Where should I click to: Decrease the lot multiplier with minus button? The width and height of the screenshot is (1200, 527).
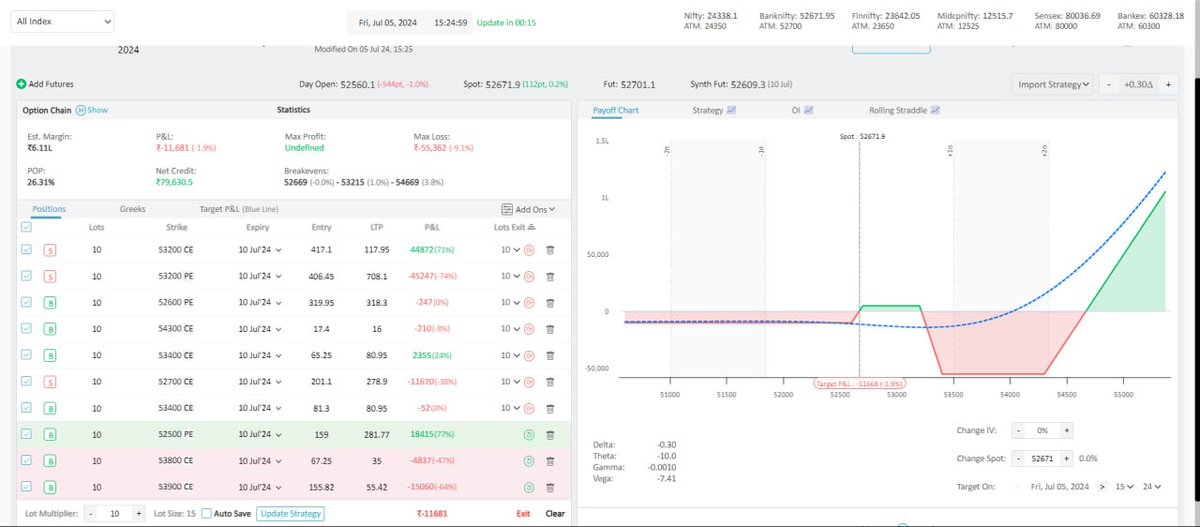point(91,513)
